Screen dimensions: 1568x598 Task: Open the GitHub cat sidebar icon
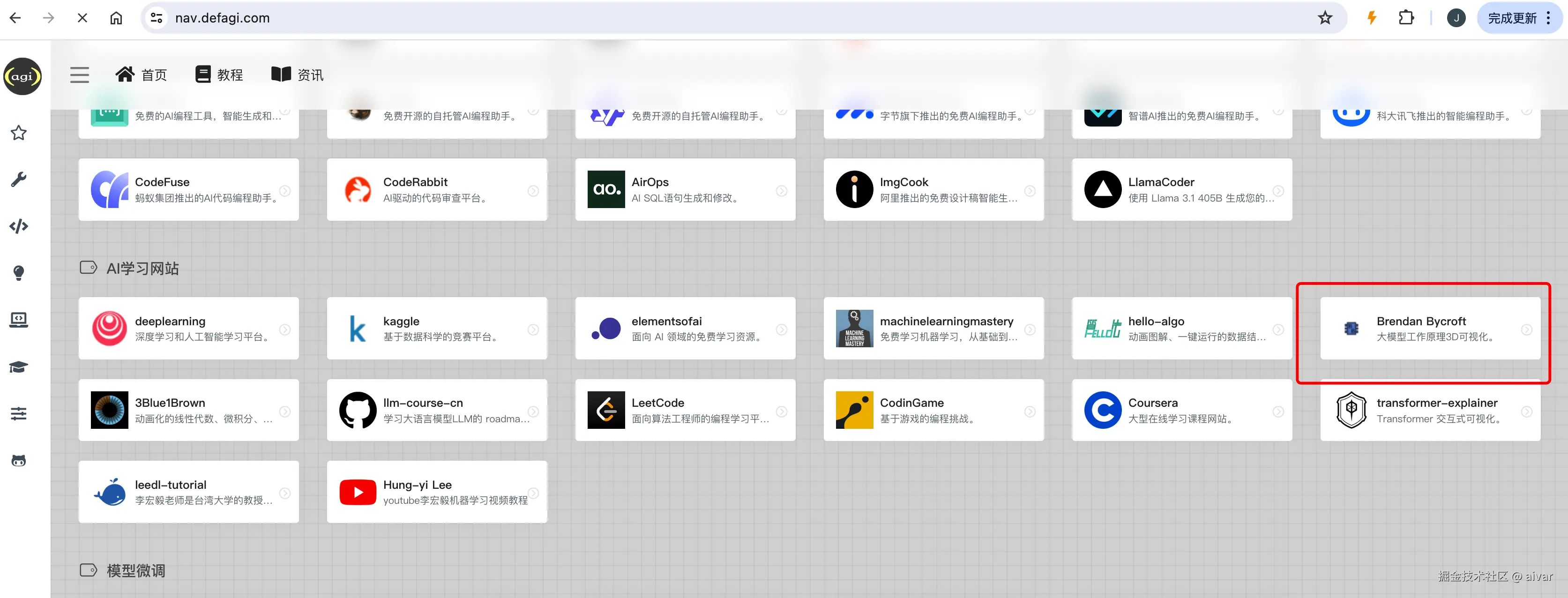(x=19, y=461)
